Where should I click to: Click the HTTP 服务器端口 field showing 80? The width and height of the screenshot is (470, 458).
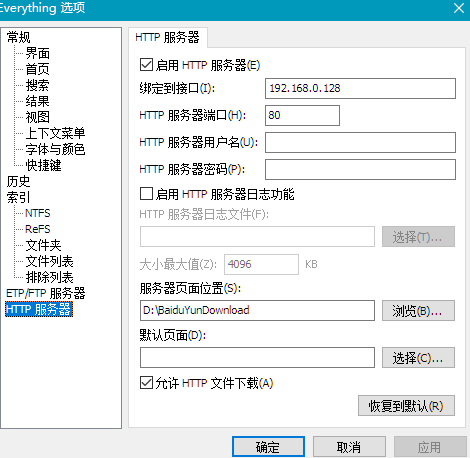click(x=302, y=115)
